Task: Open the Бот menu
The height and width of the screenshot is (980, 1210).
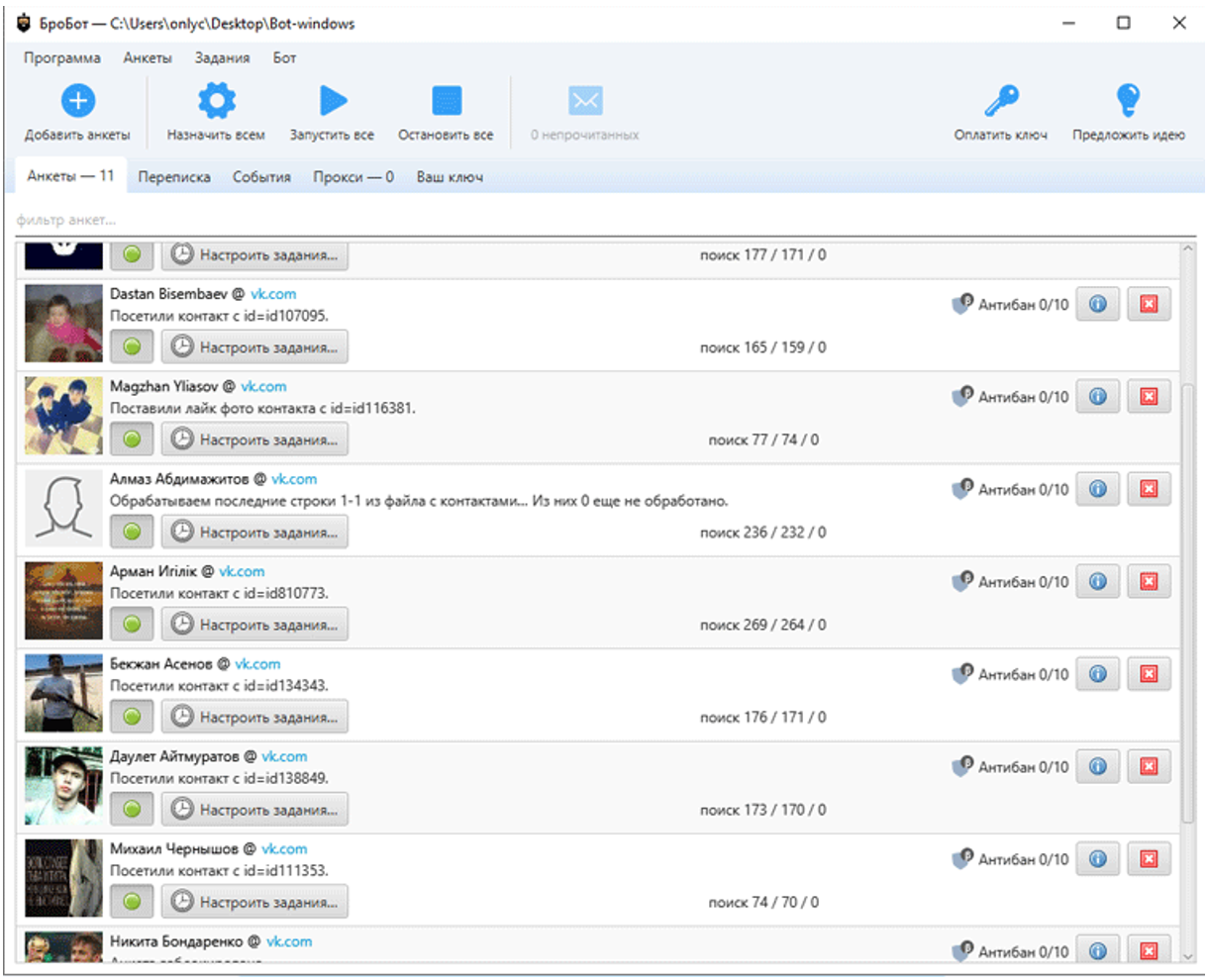Action: 285,57
